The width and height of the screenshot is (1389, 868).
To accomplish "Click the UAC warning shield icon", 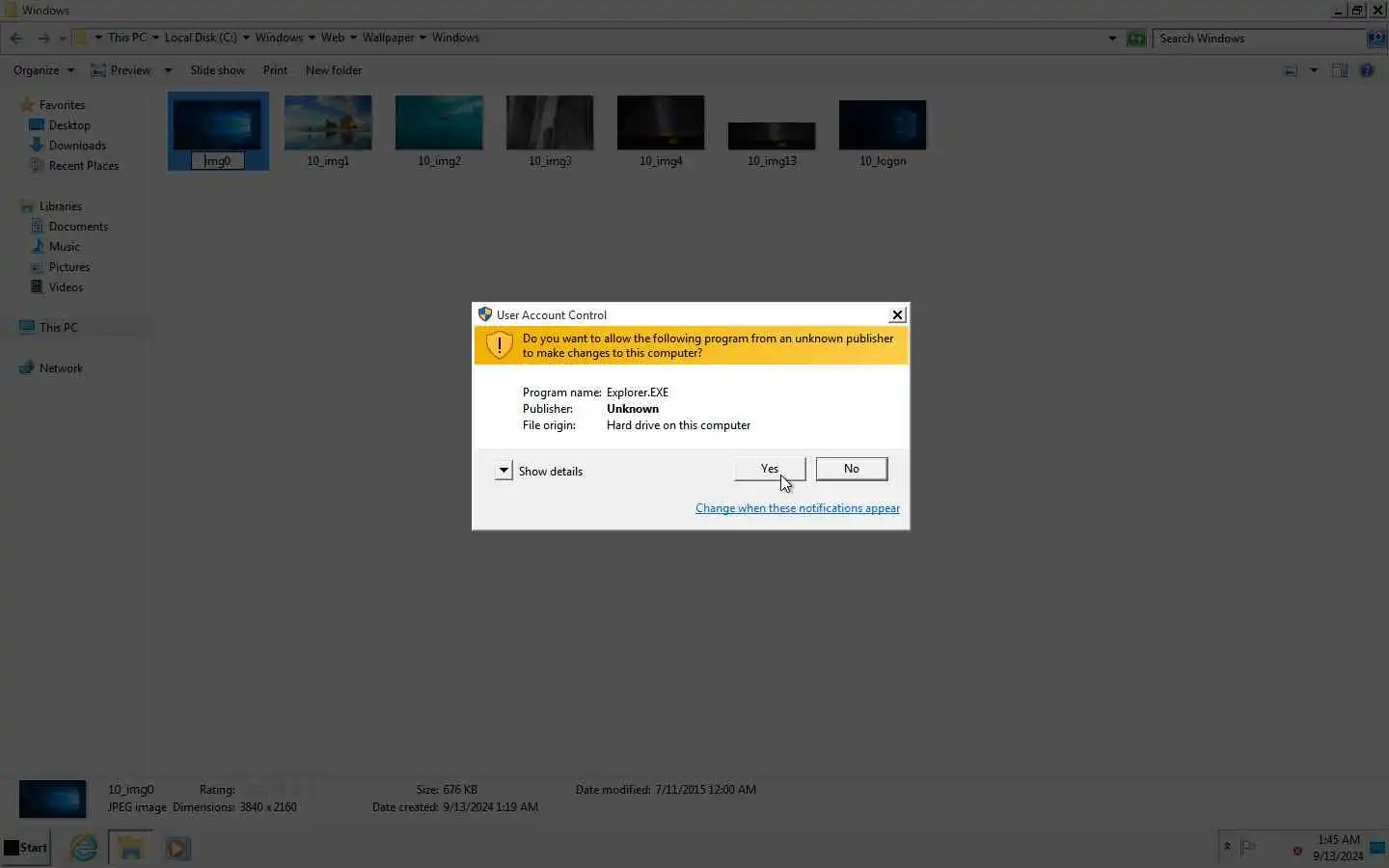I will (x=499, y=344).
